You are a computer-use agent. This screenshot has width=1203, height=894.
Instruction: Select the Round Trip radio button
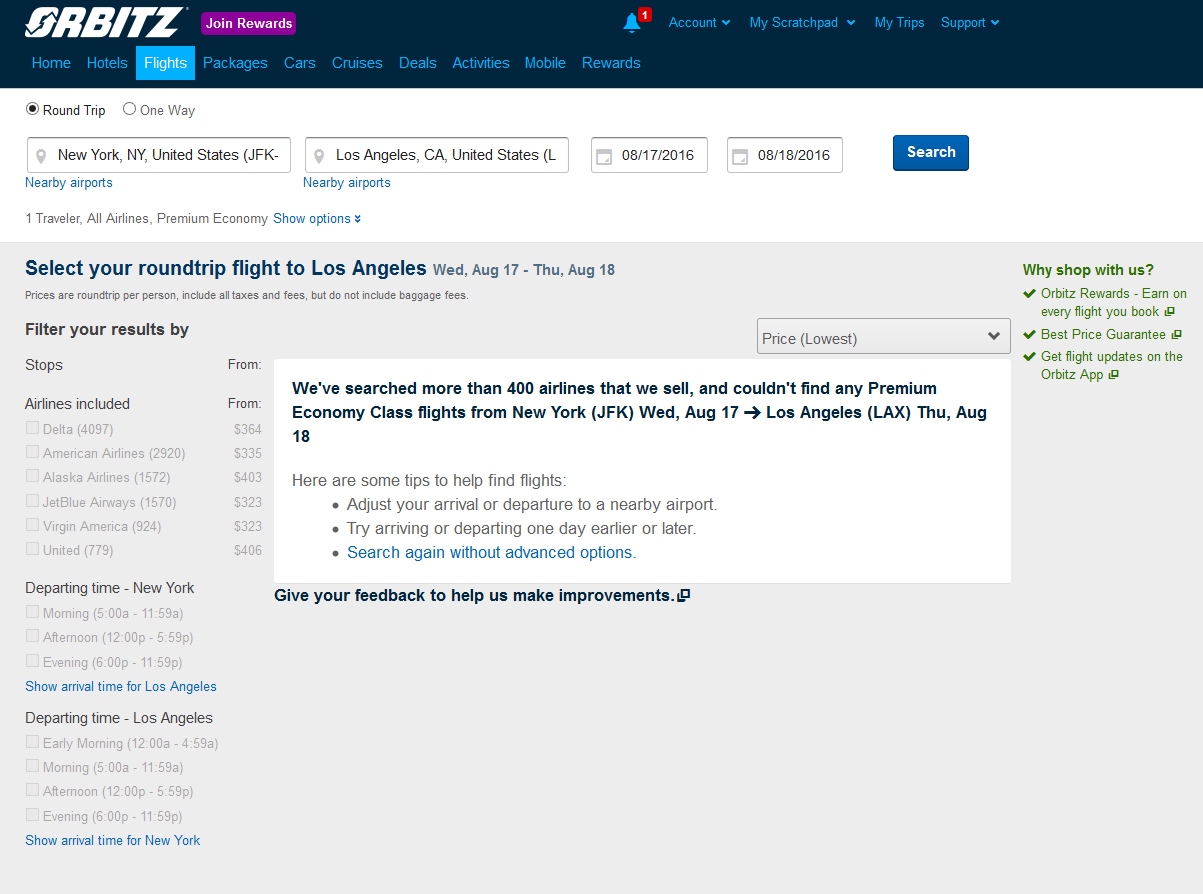point(33,109)
